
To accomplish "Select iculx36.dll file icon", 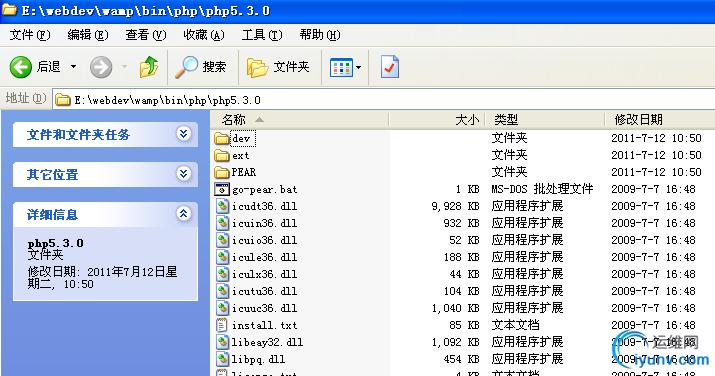I will [x=222, y=274].
